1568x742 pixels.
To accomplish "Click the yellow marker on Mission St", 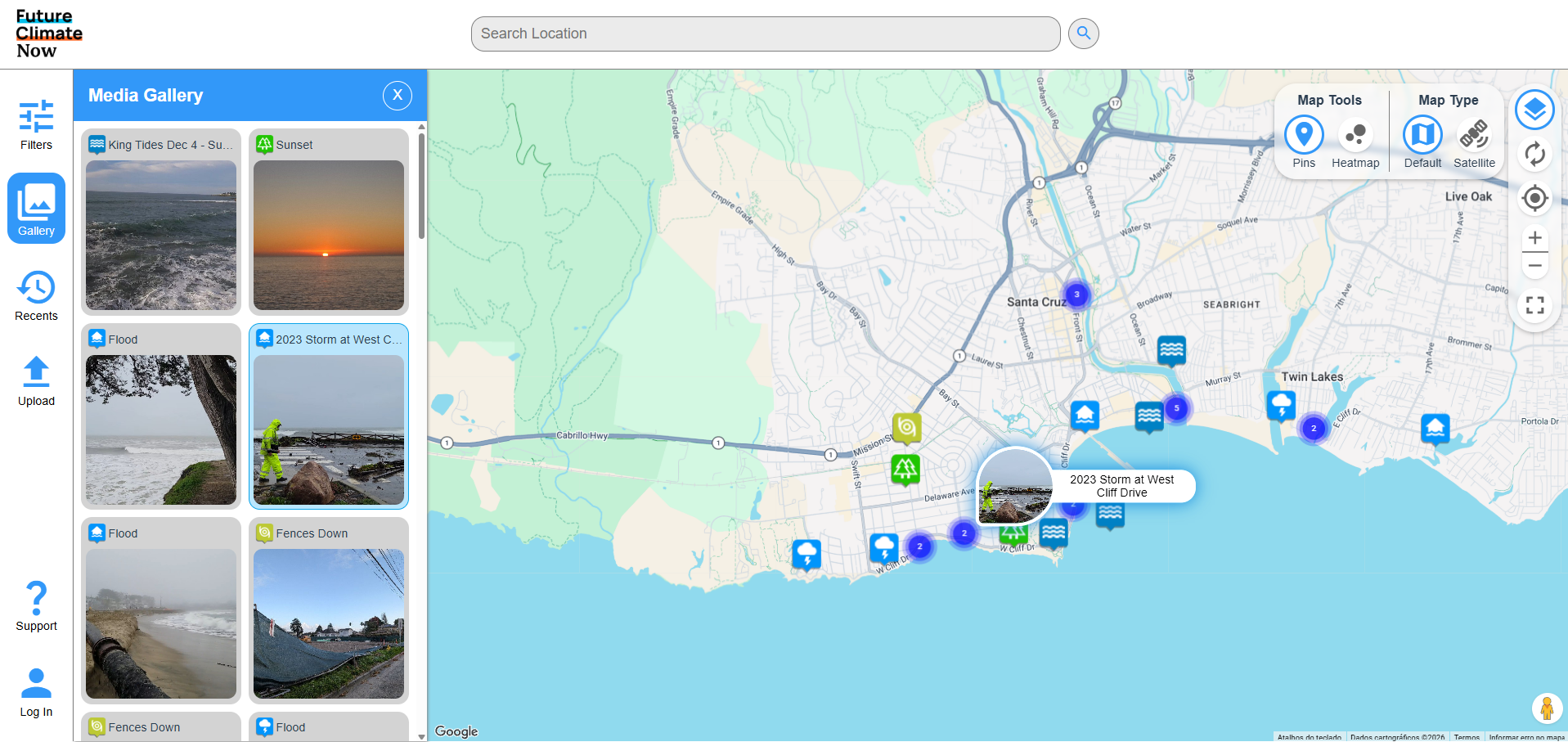I will (906, 428).
